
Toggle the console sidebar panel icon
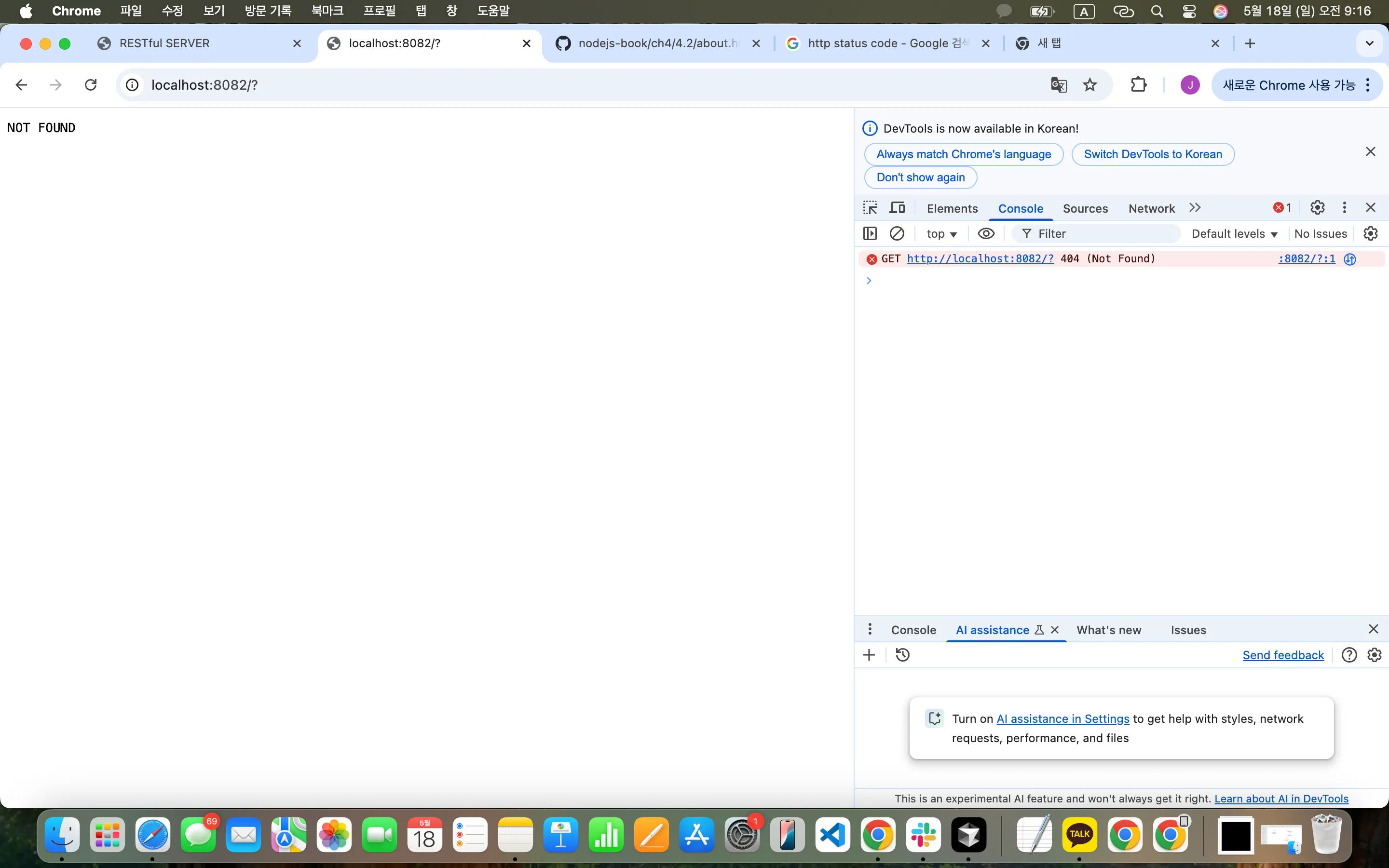click(870, 234)
